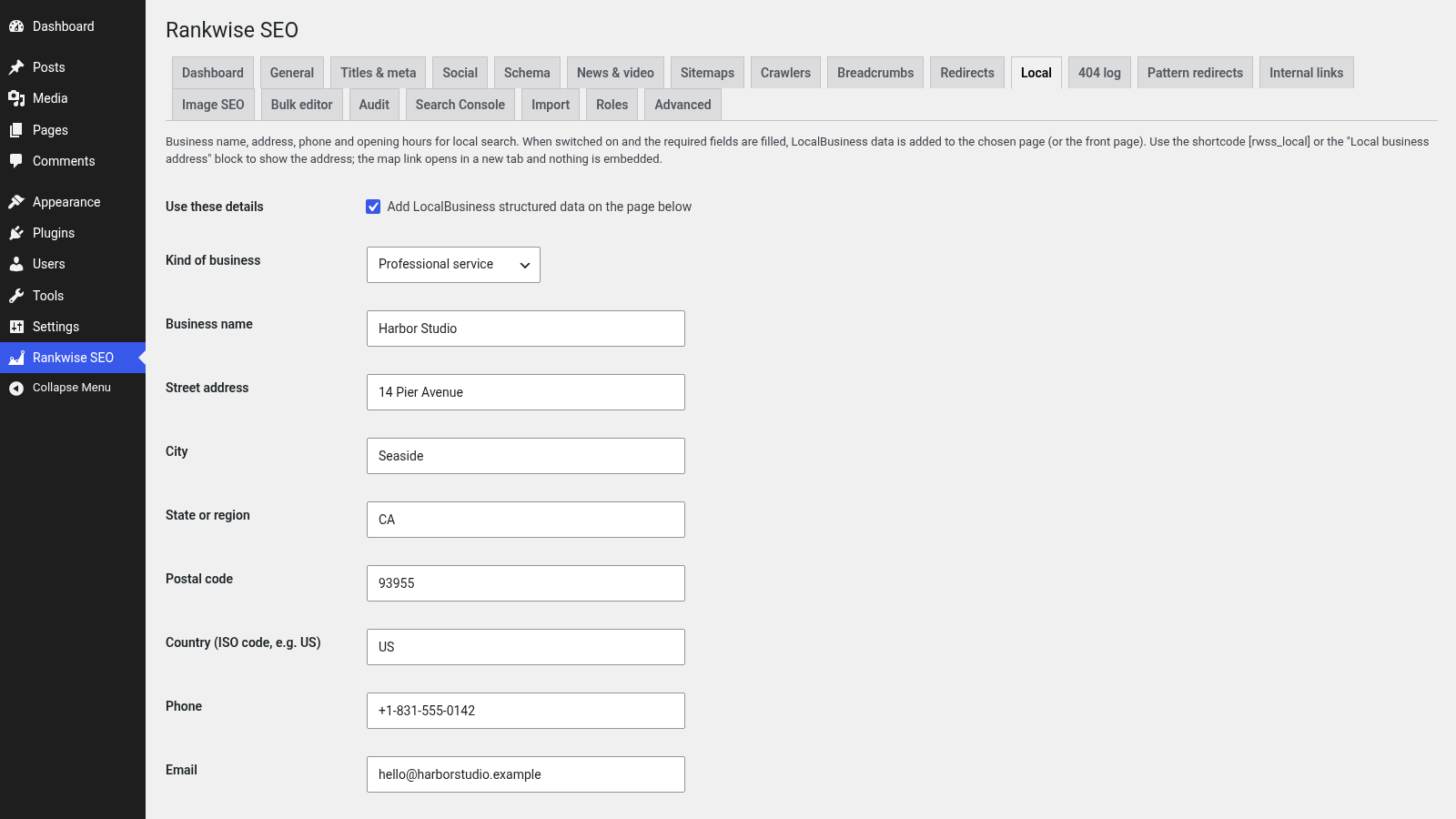Click the Email input field

point(526,774)
